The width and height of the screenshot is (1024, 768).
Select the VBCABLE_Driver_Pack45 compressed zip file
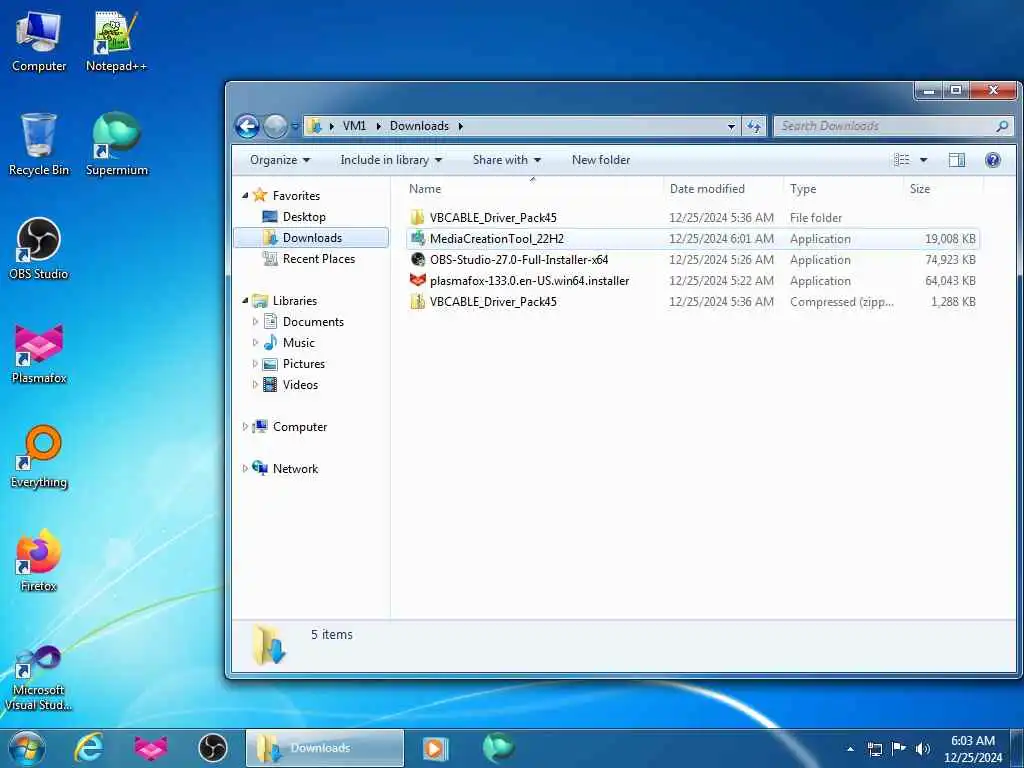tap(692, 302)
